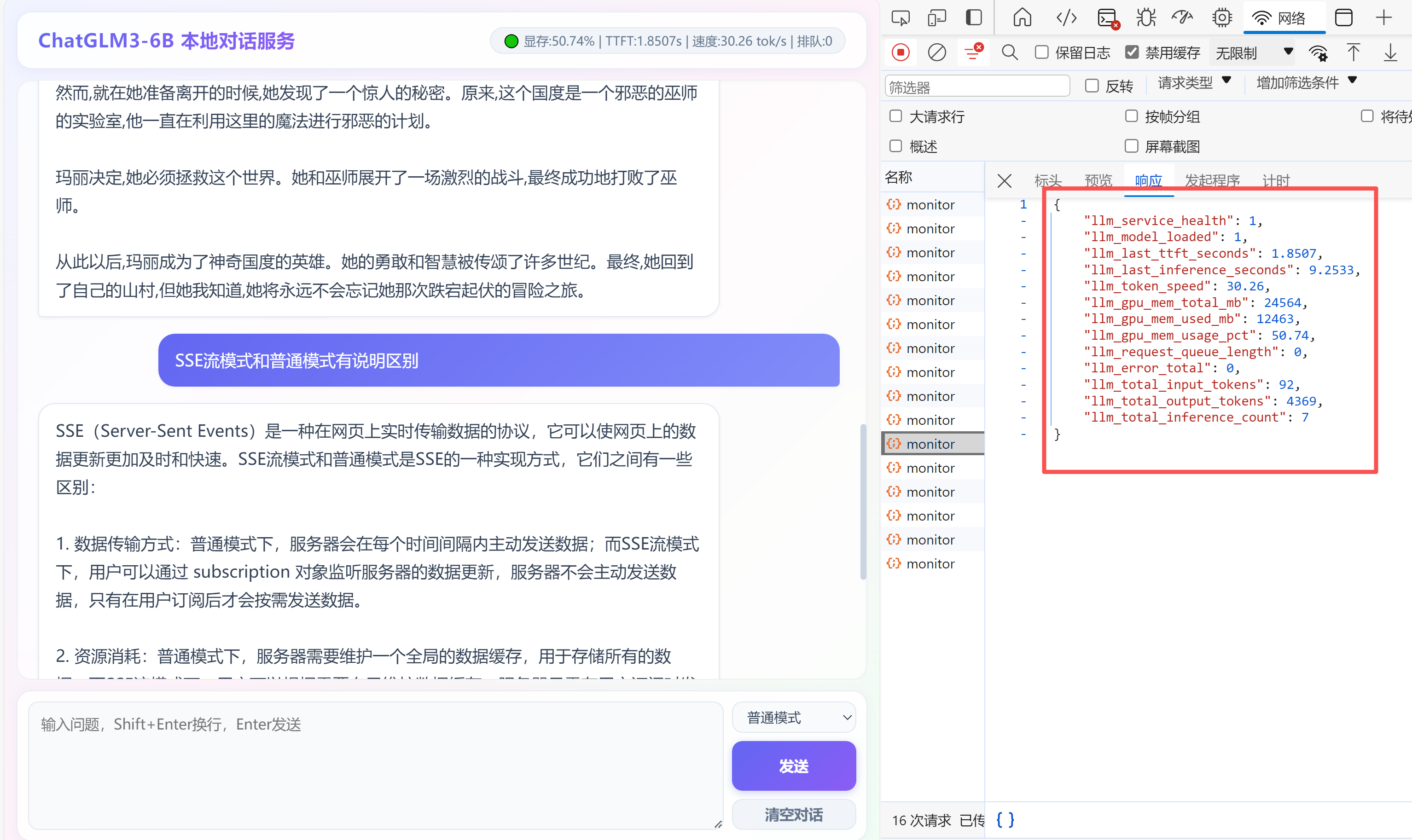Screen dimensions: 1412x840
Task: Import HAR file with up arrow
Action: [1354, 52]
